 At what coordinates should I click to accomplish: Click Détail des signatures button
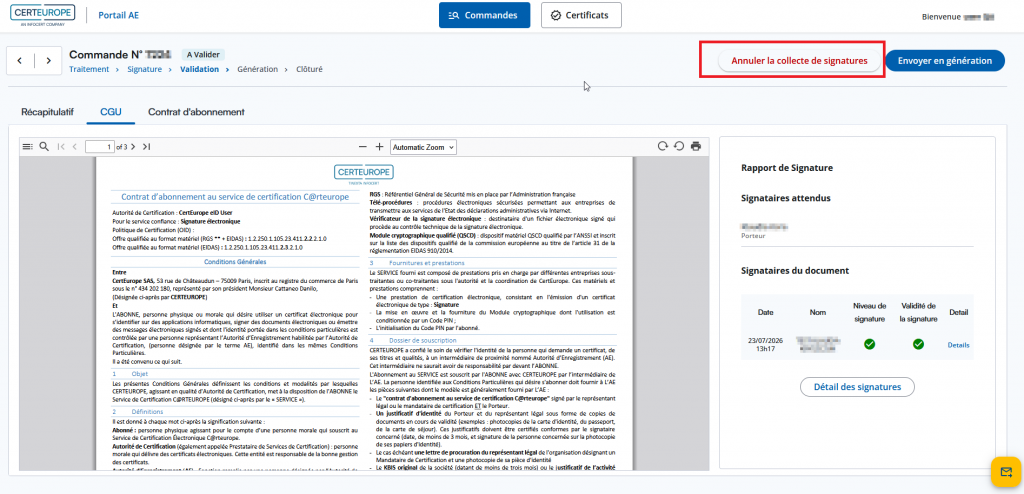coord(857,387)
